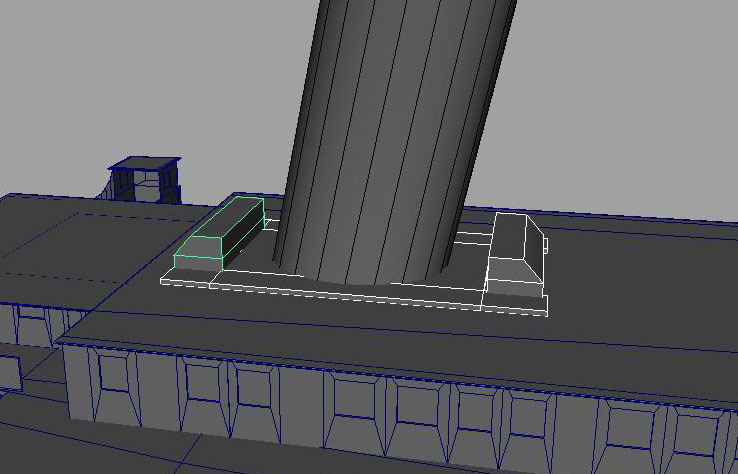Select the white-outlined block right of column
This screenshot has width=738, height=474.
516,255
